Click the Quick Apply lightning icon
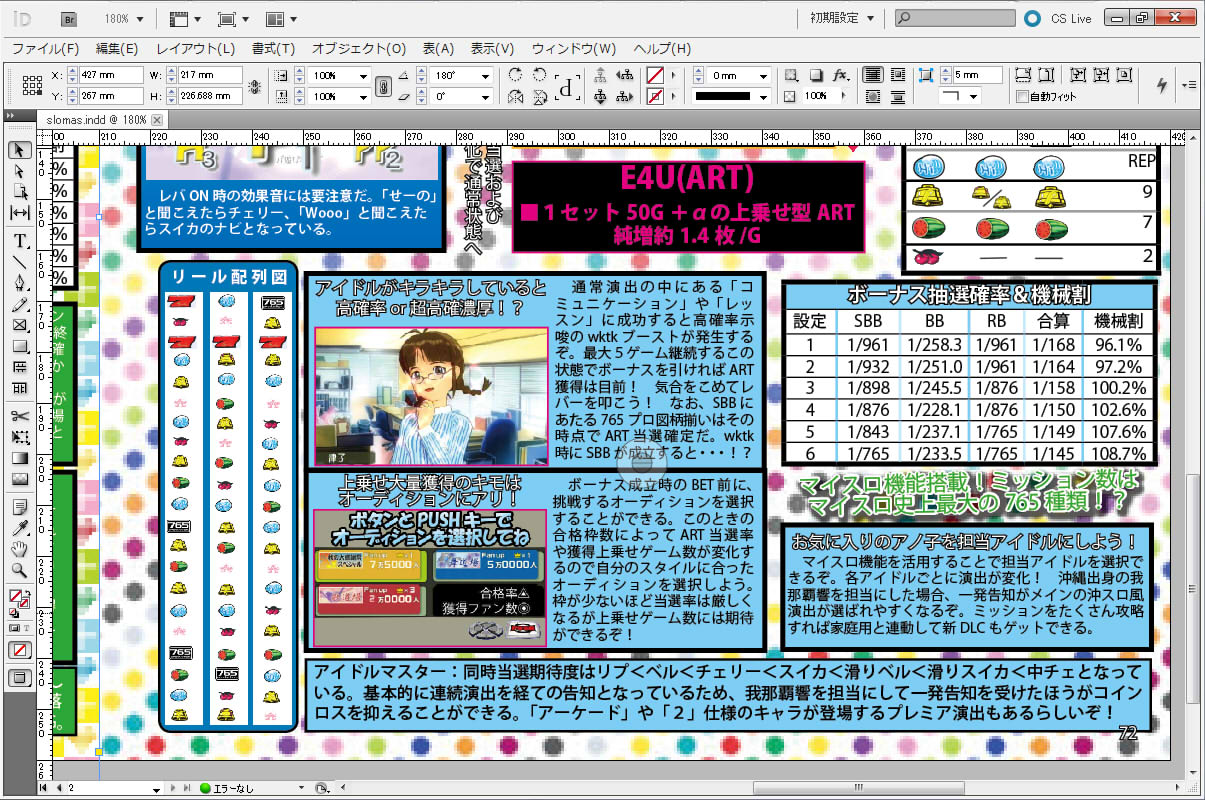The height and width of the screenshot is (800, 1205). (x=1161, y=85)
